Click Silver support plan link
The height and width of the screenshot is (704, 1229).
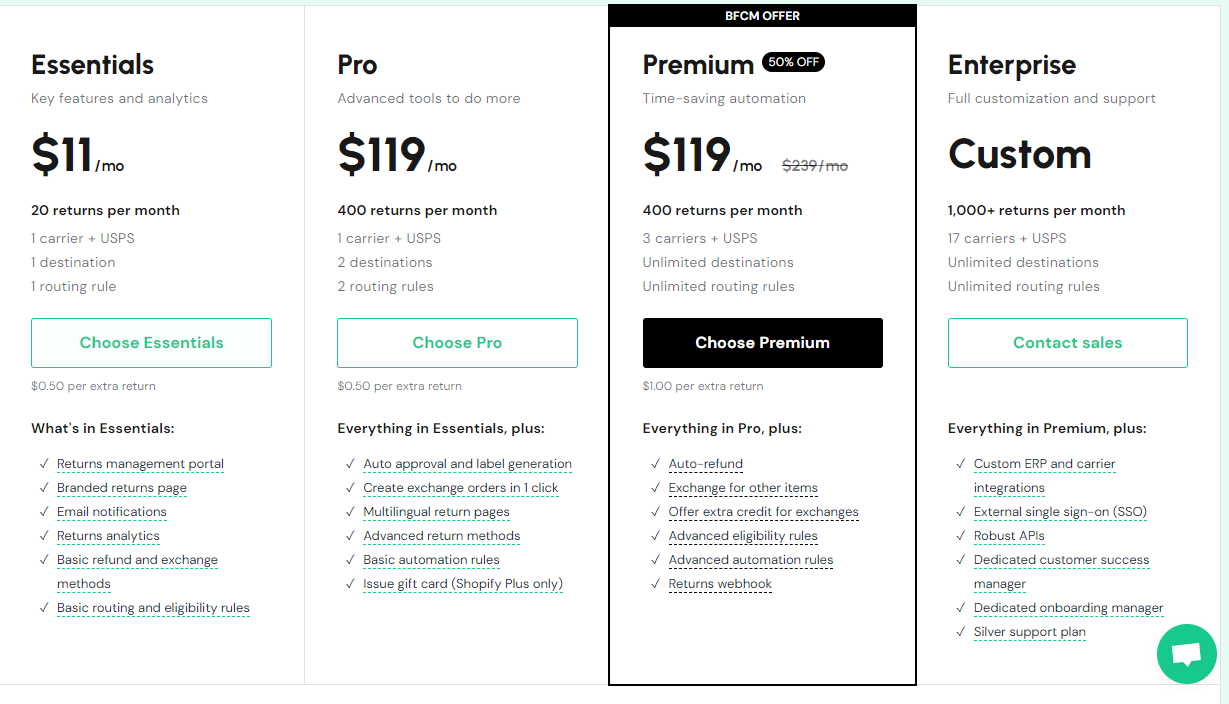(x=1029, y=632)
